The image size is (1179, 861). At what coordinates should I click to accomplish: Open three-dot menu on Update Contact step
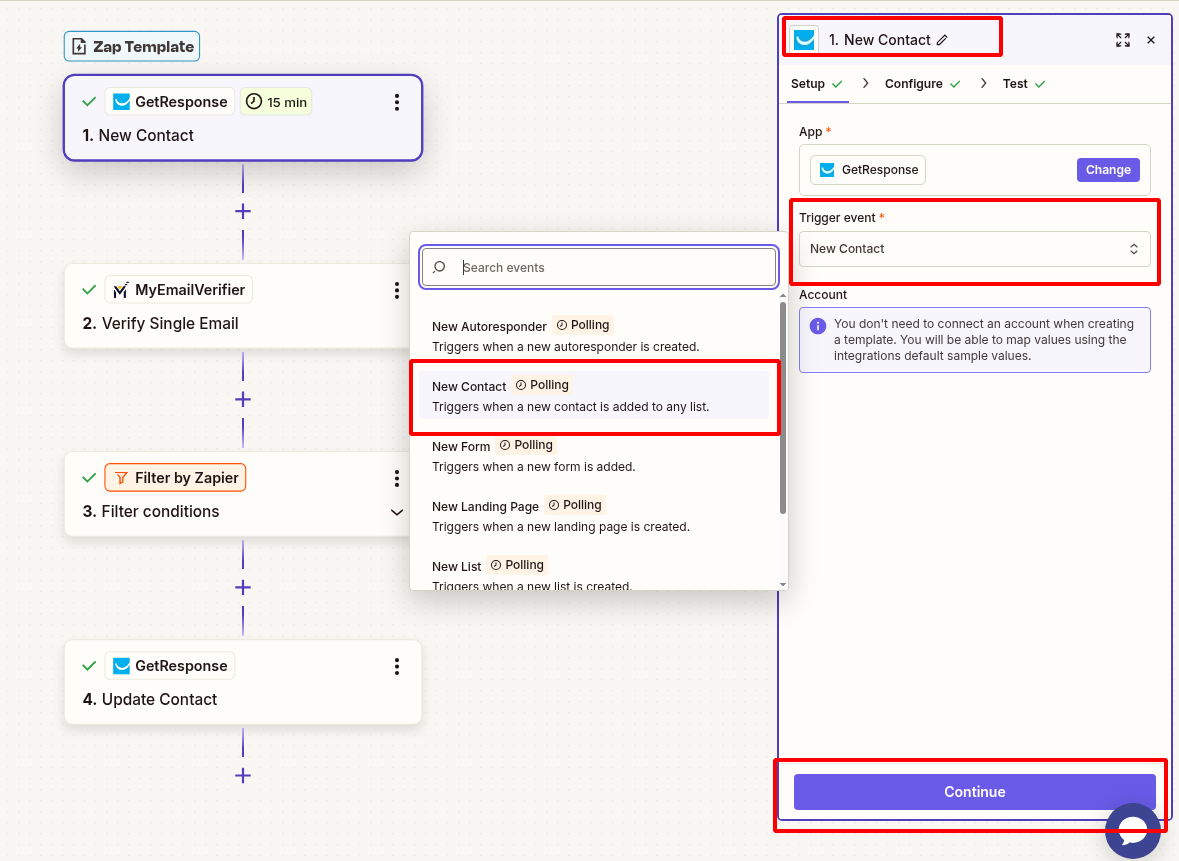click(x=397, y=666)
